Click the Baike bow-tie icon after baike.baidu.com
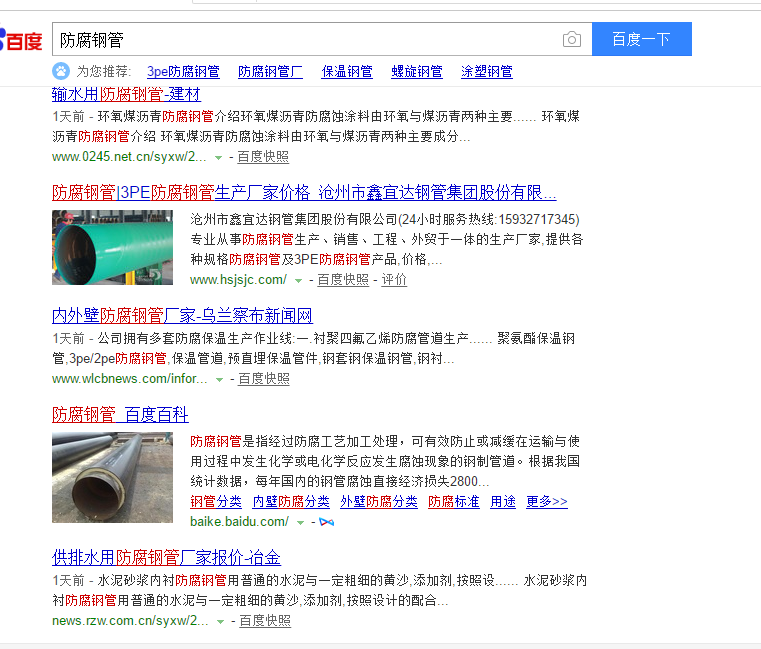This screenshot has height=649, width=761. coord(327,522)
